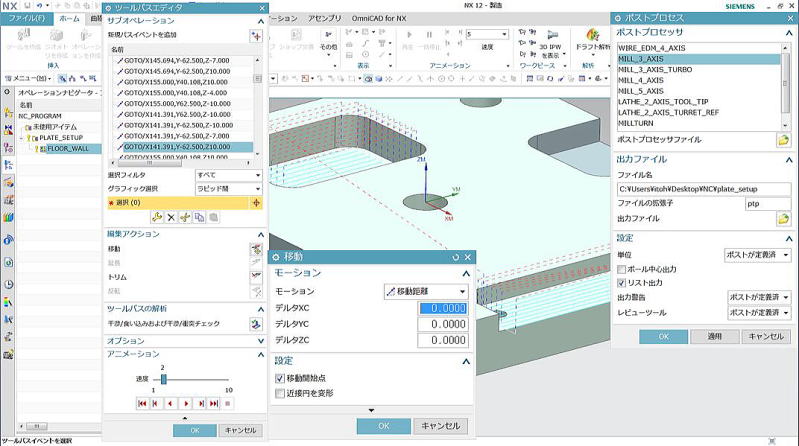Click play in the ribbon animation group
Screen dimensions: 799x446
point(409,35)
